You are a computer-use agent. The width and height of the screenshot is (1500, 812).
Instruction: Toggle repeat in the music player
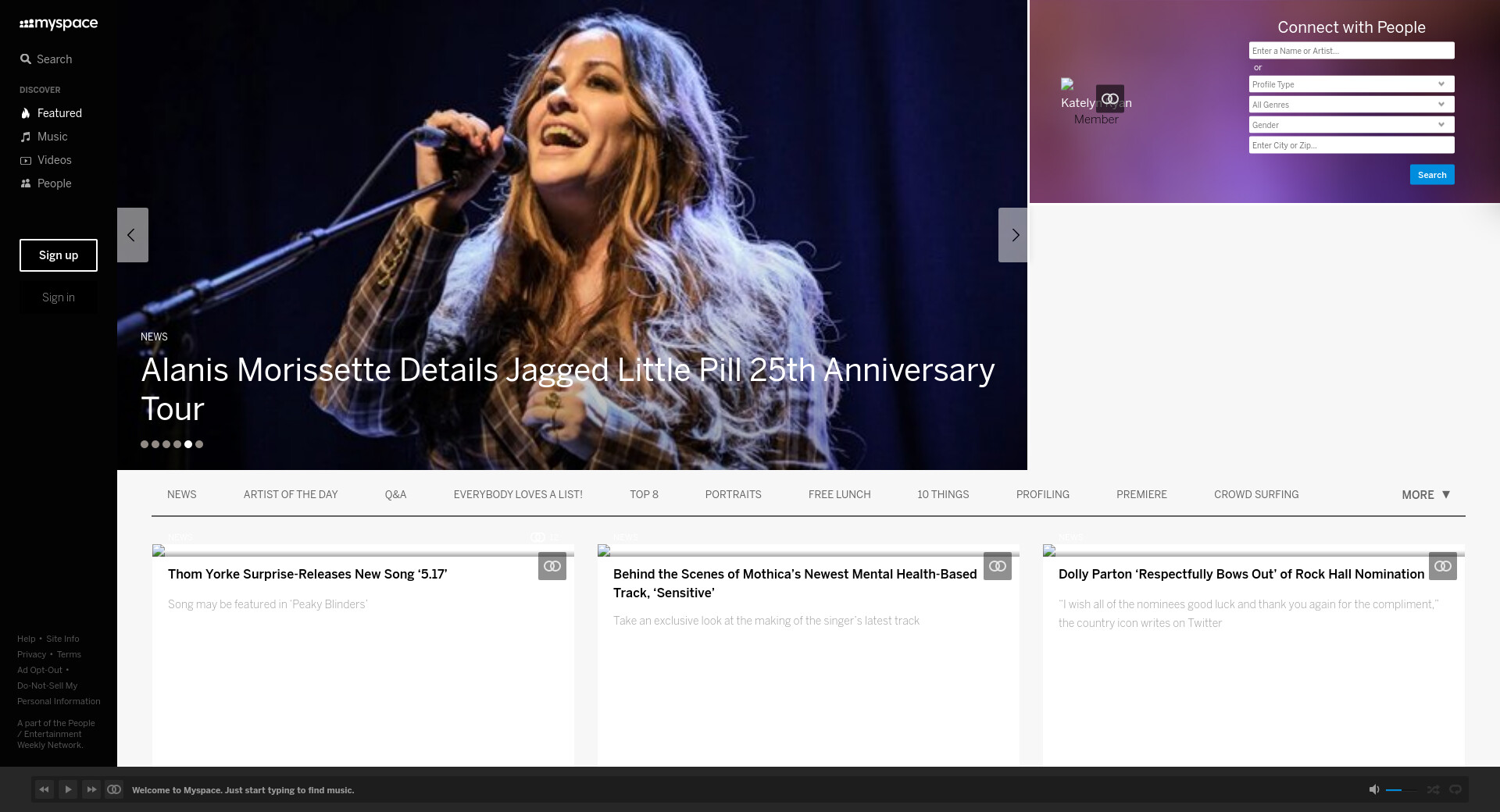[x=1455, y=789]
